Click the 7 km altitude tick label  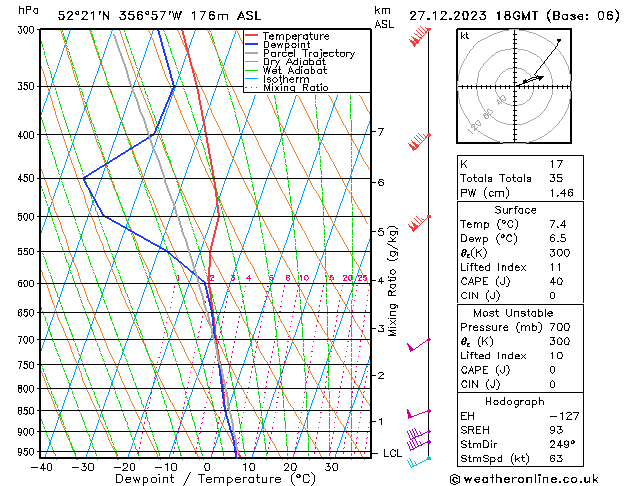click(381, 132)
